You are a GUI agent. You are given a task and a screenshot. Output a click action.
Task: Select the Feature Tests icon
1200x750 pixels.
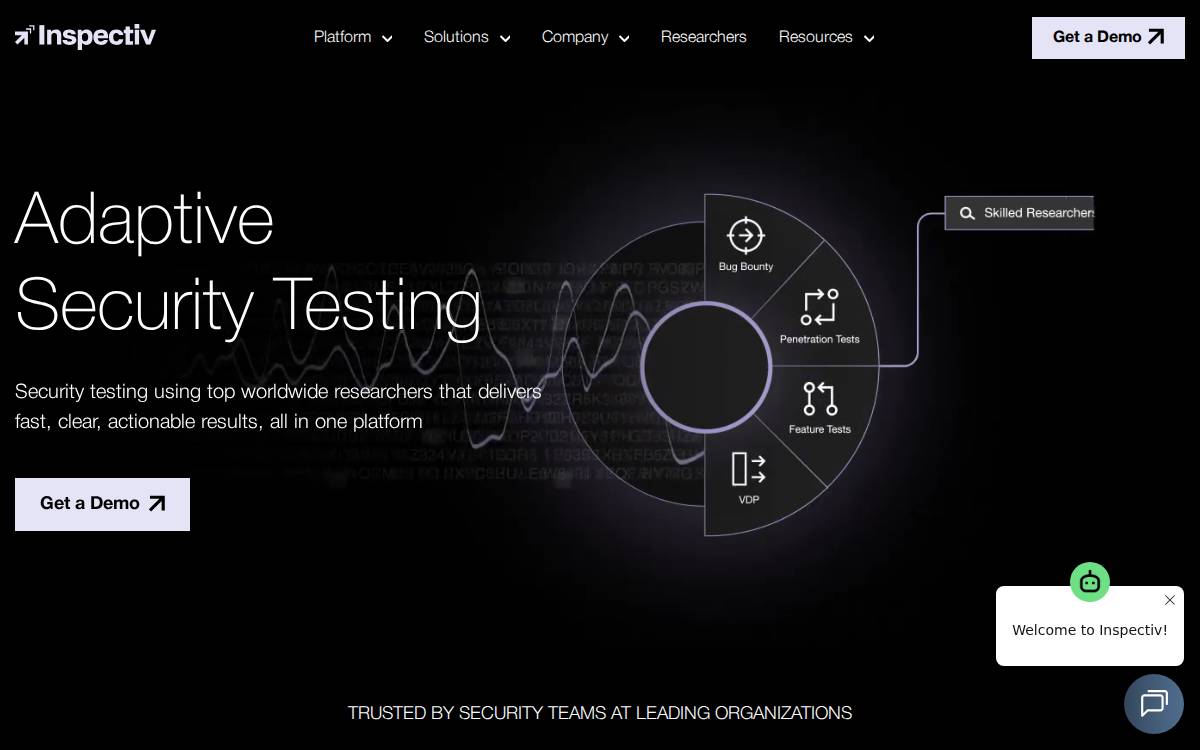820,398
